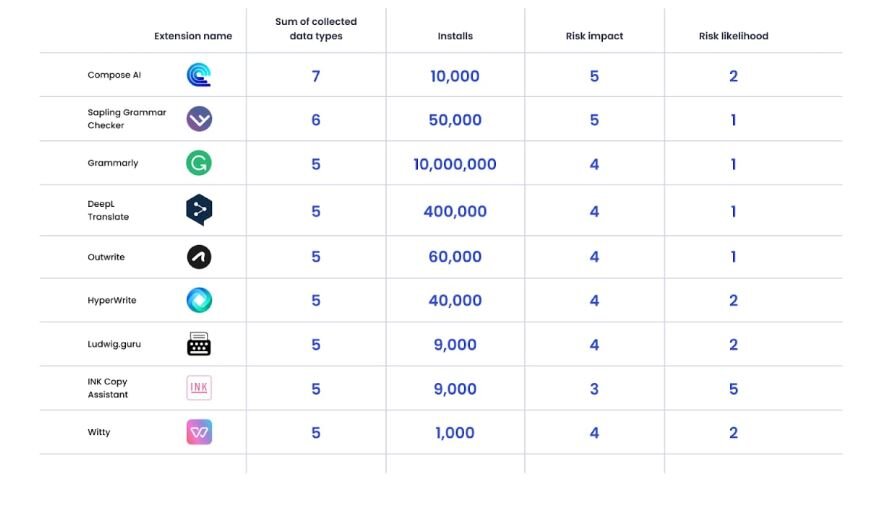
Task: Click the Witty extension name
Action: pos(99,432)
